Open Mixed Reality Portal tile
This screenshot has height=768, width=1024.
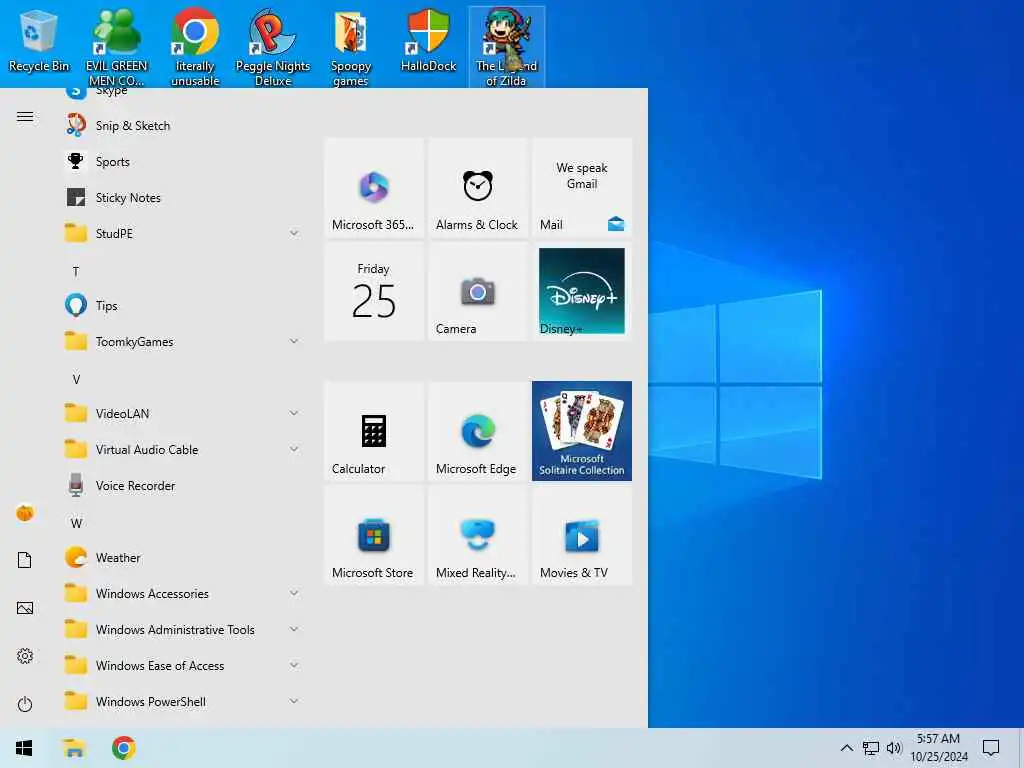point(477,535)
